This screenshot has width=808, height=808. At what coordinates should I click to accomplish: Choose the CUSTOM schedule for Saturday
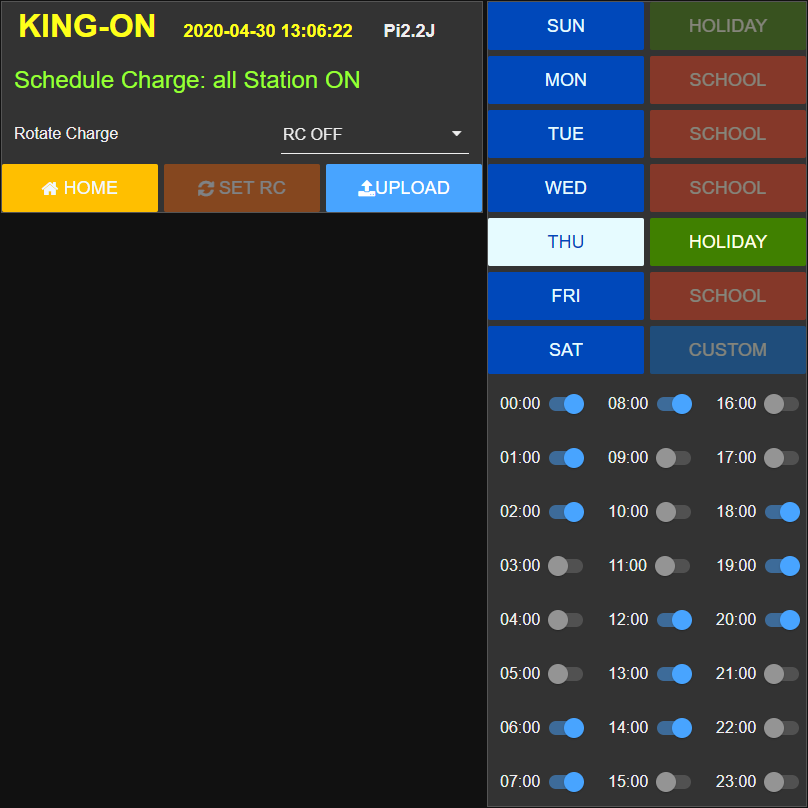pyautogui.click(x=727, y=350)
